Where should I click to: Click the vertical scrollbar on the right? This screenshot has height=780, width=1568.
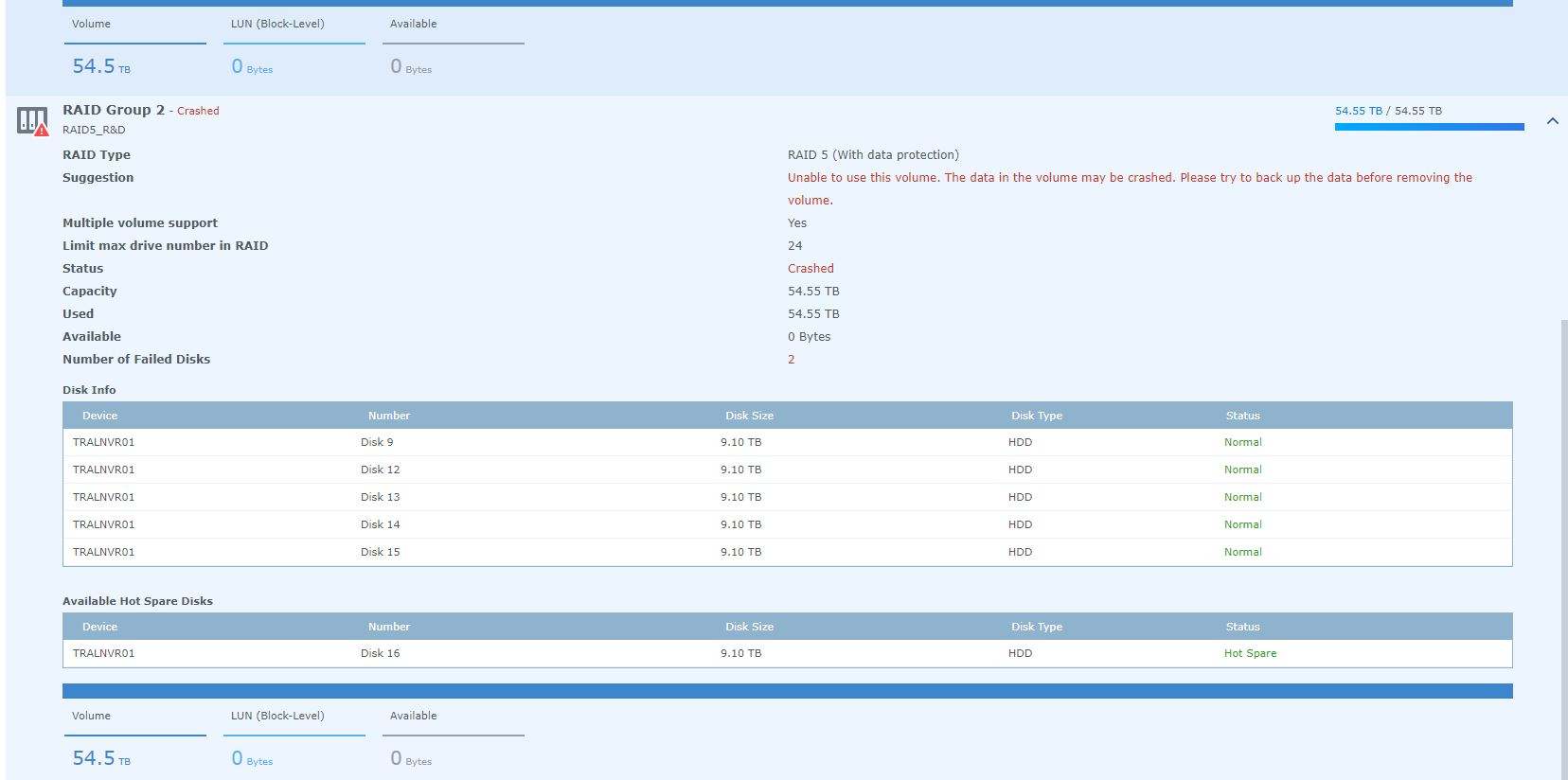(1563, 549)
